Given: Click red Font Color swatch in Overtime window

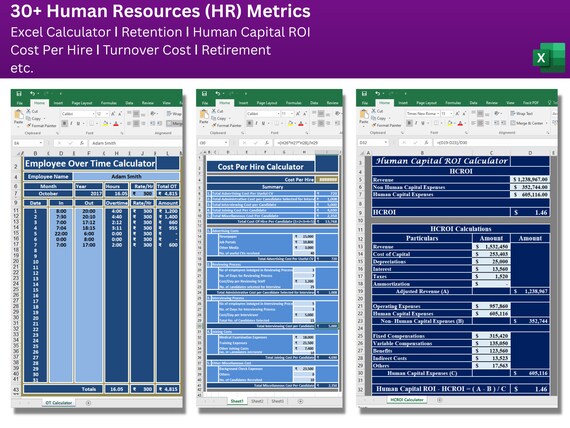Looking at the screenshot, I should (116, 124).
